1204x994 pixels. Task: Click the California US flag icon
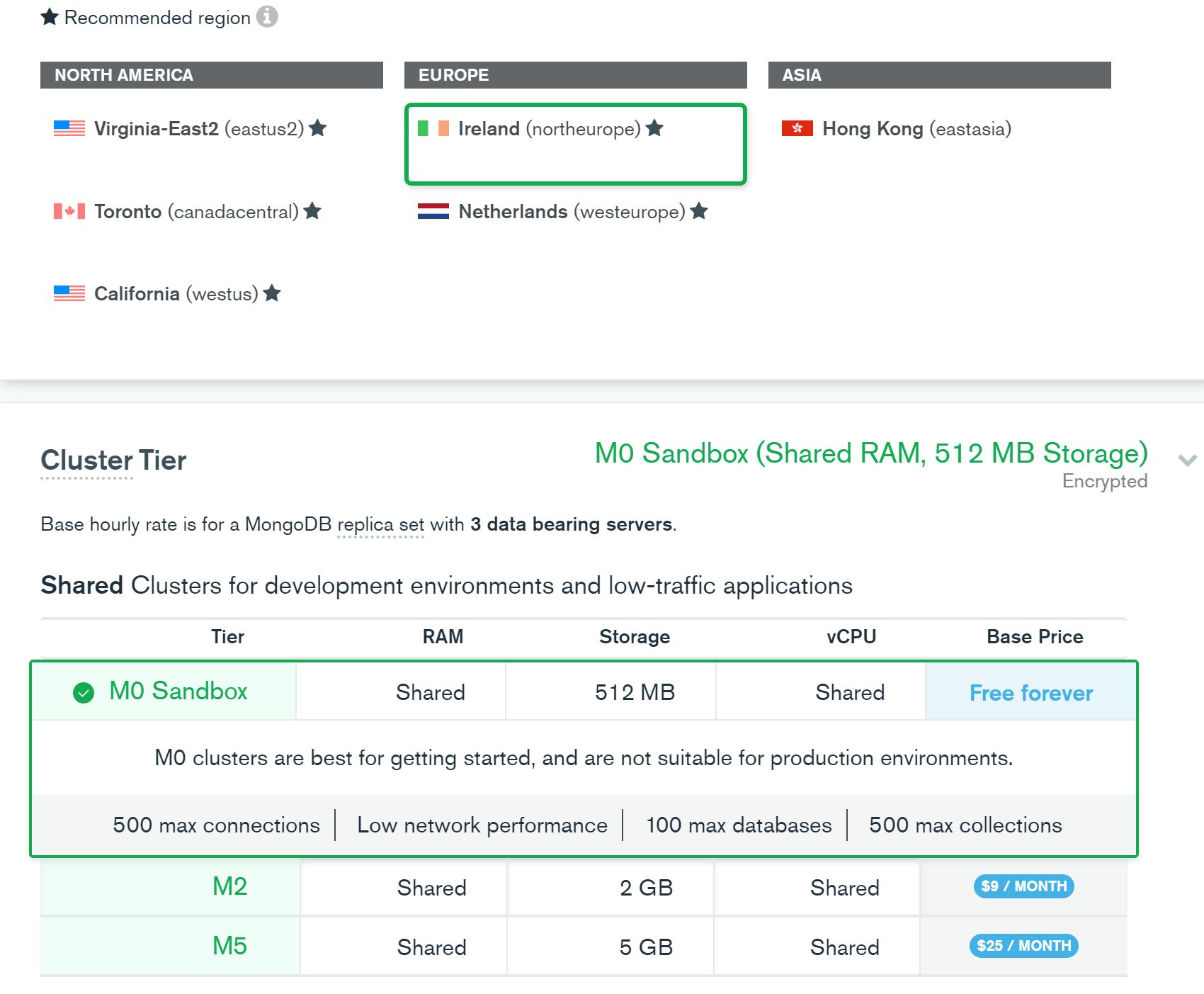pyautogui.click(x=69, y=293)
